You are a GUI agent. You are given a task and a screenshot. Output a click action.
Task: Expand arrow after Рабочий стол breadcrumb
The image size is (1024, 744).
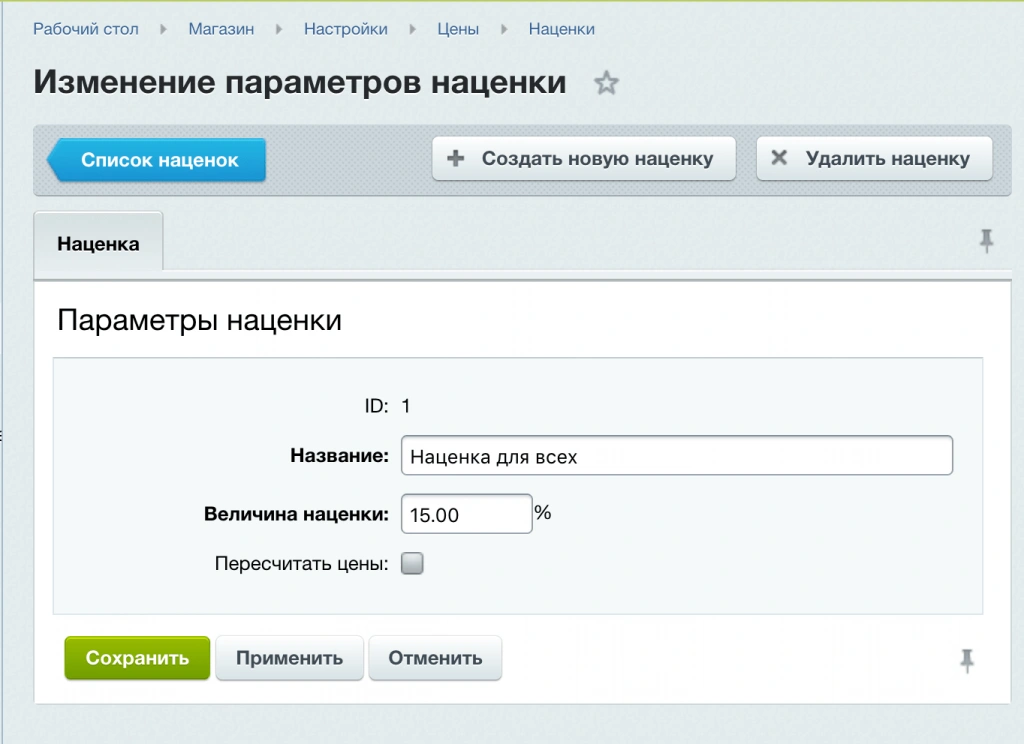click(x=163, y=29)
